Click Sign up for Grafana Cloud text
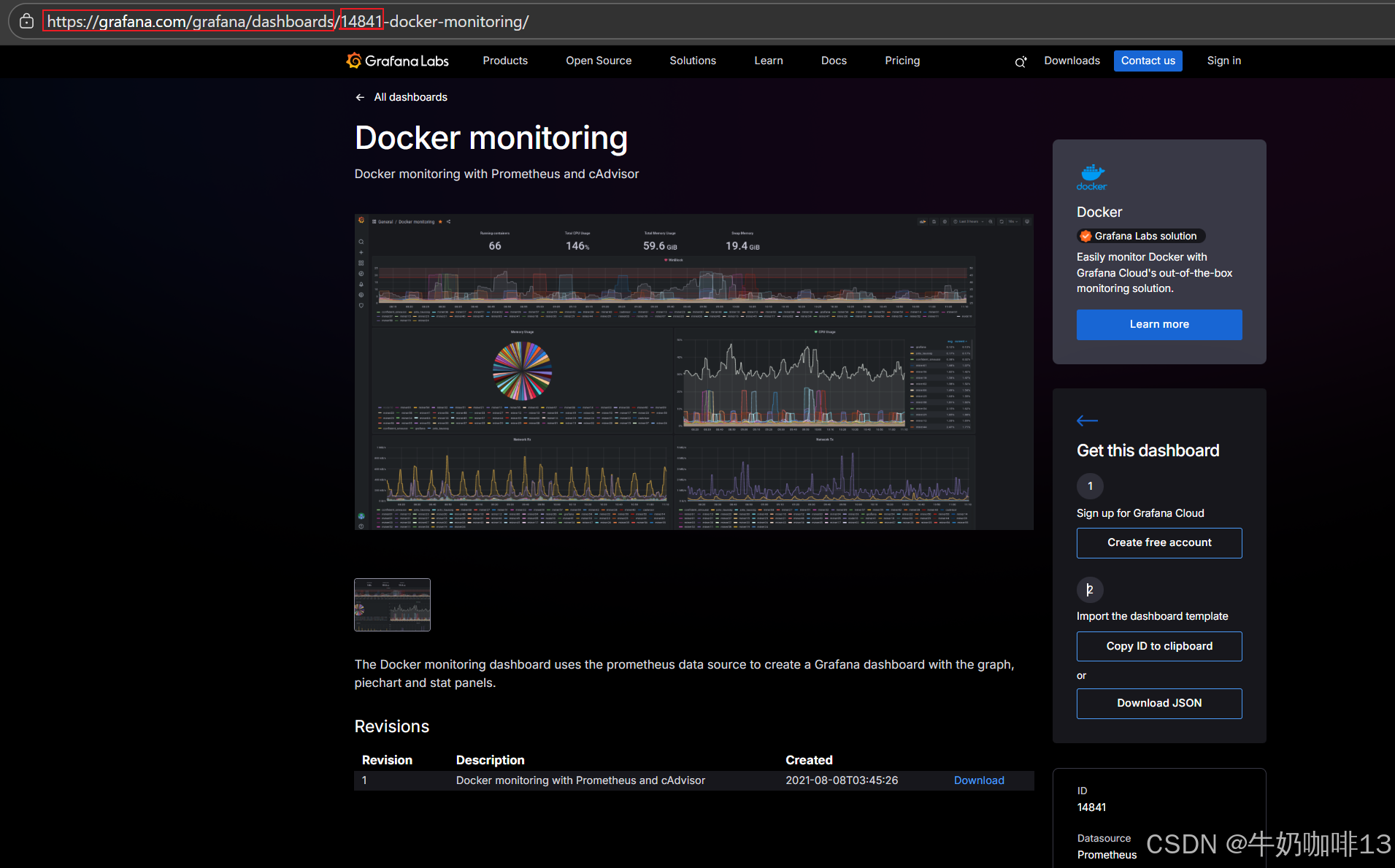 [x=1140, y=513]
